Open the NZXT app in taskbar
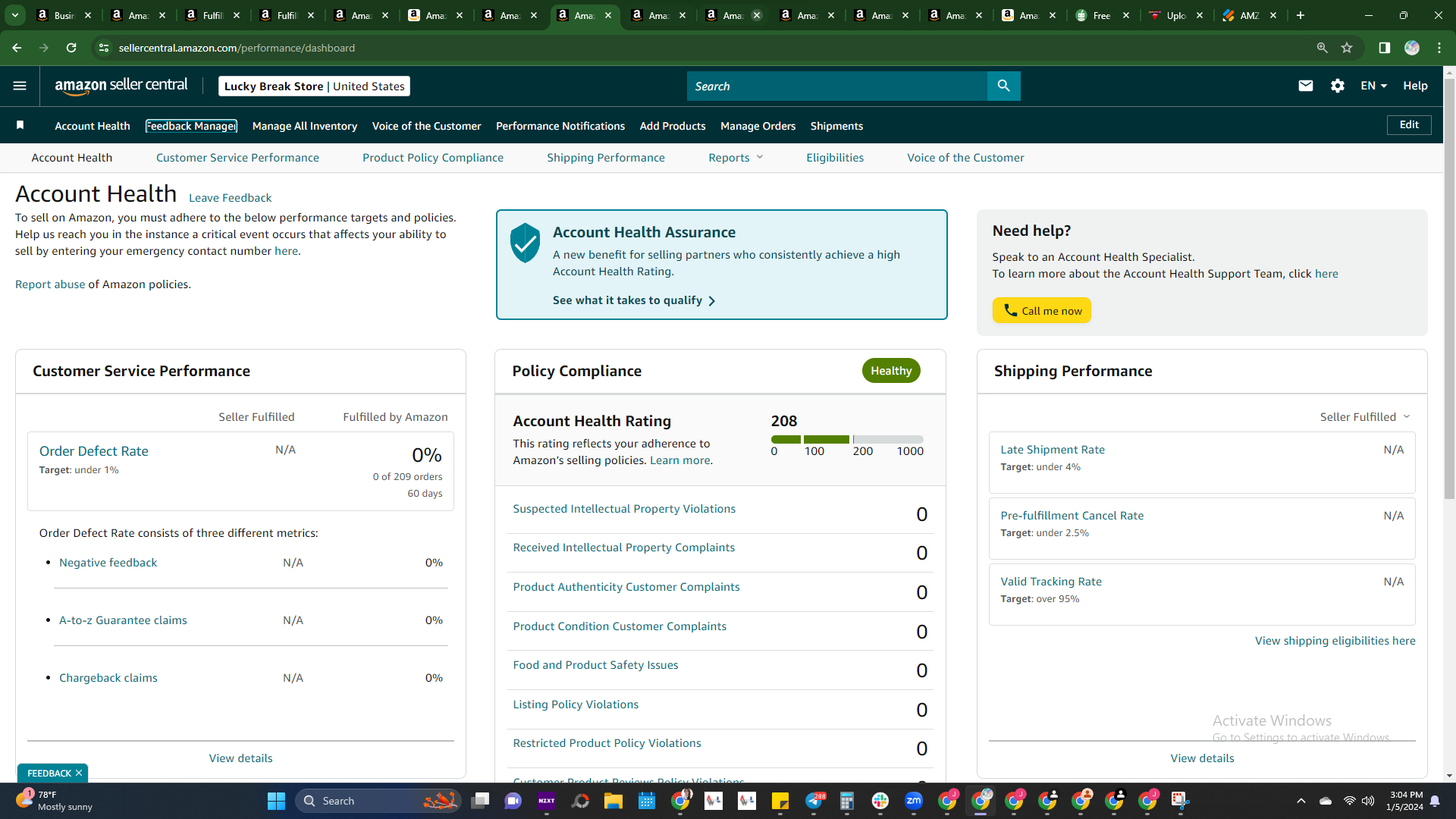Viewport: 1456px width, 819px height. pyautogui.click(x=547, y=801)
